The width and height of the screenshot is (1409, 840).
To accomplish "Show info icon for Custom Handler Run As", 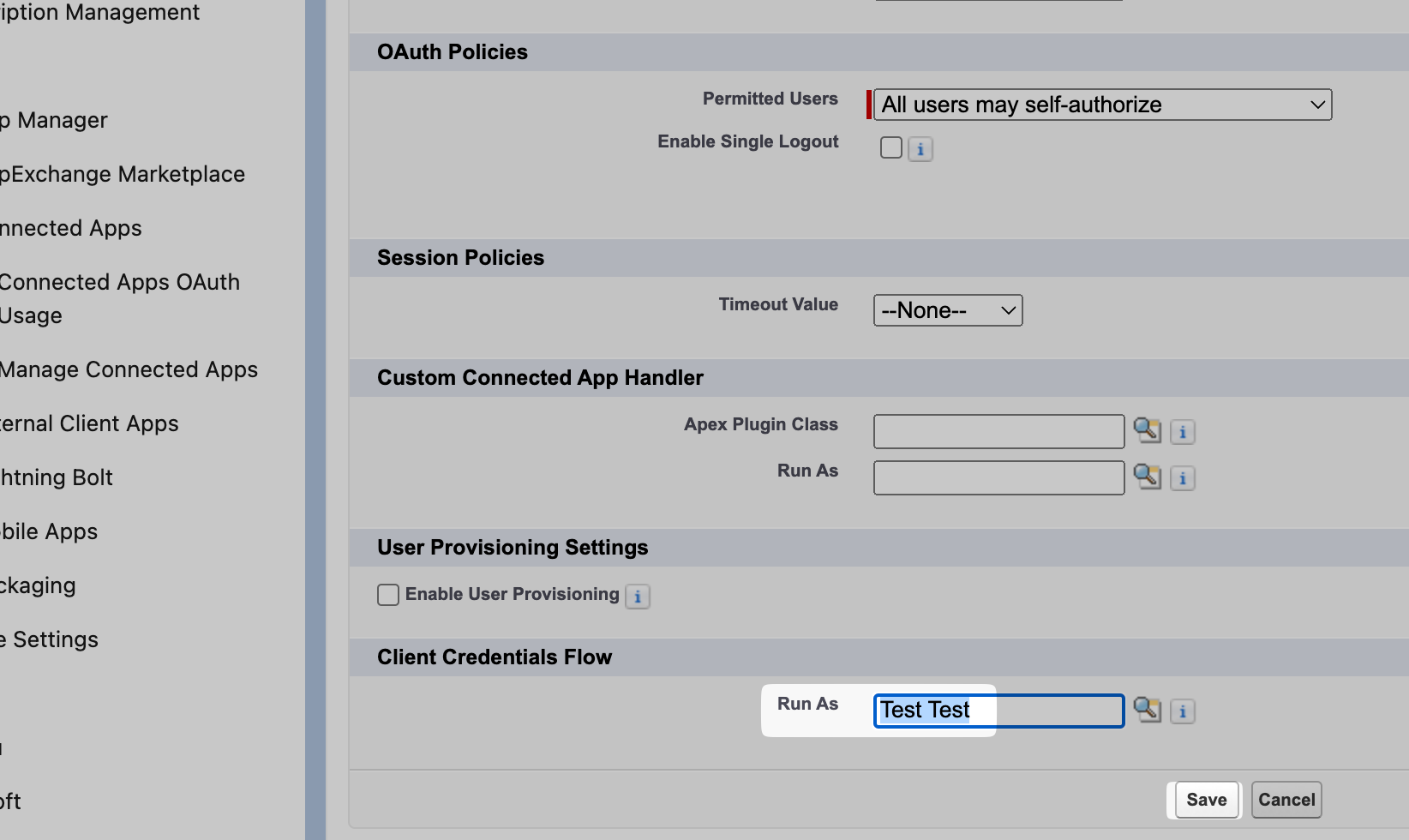I will coord(1183,478).
